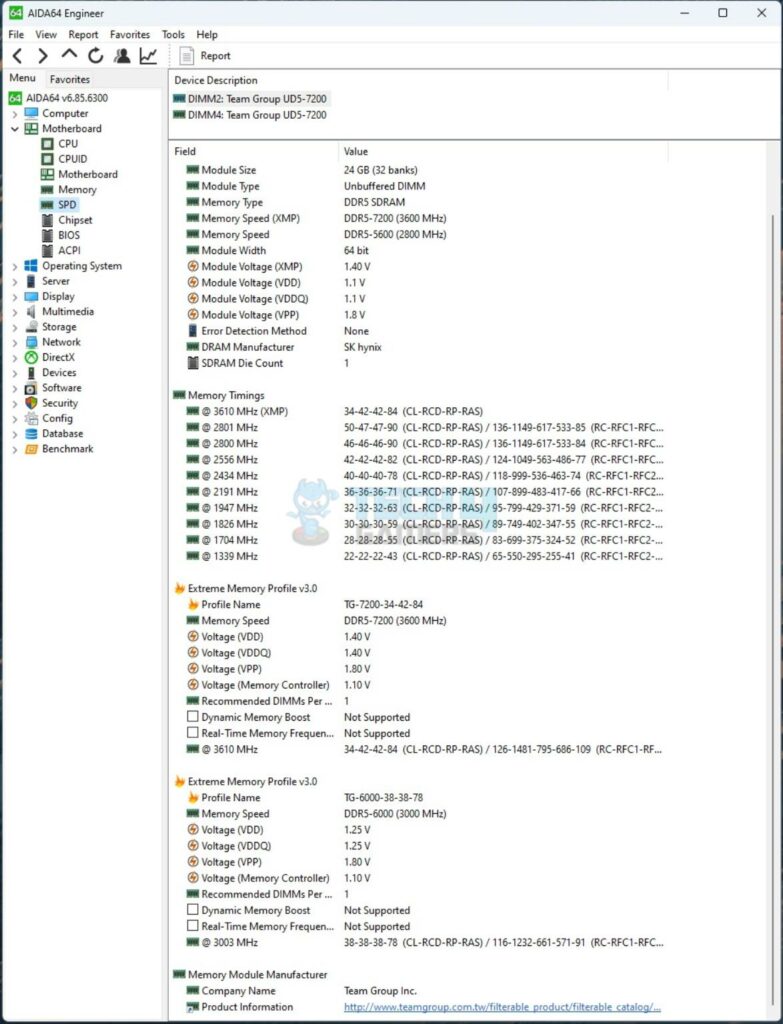Expand the Devices node
The height and width of the screenshot is (1024, 783).
click(x=15, y=373)
